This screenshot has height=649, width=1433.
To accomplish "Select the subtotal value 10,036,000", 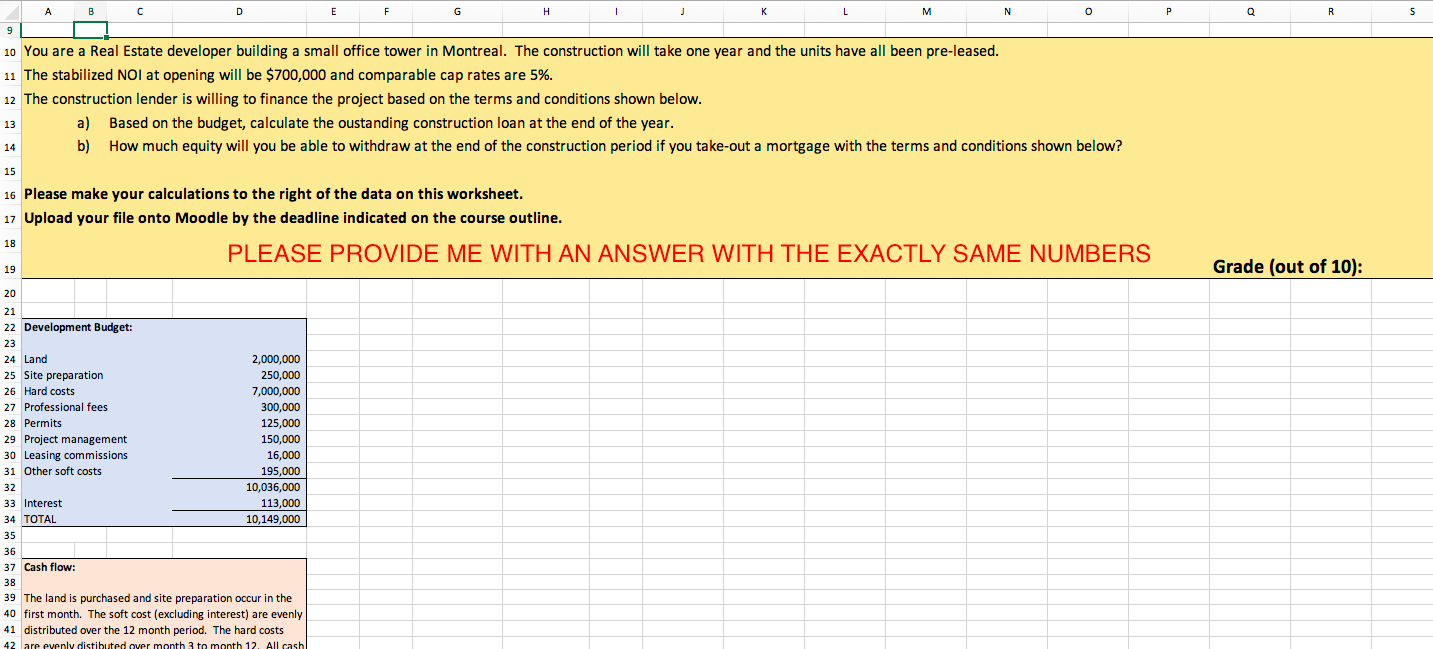I will (x=273, y=487).
